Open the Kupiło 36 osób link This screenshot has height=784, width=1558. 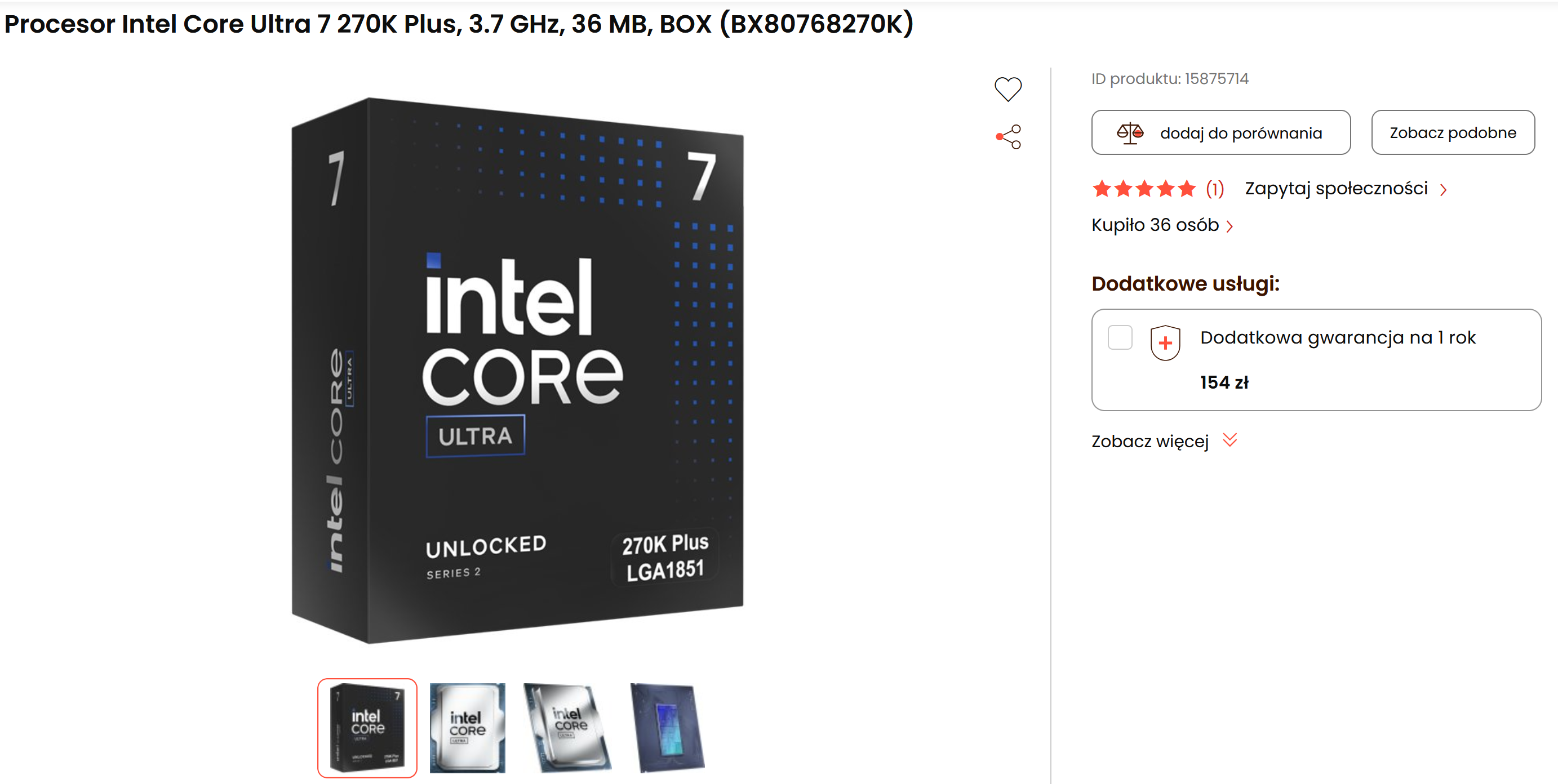coord(1155,225)
